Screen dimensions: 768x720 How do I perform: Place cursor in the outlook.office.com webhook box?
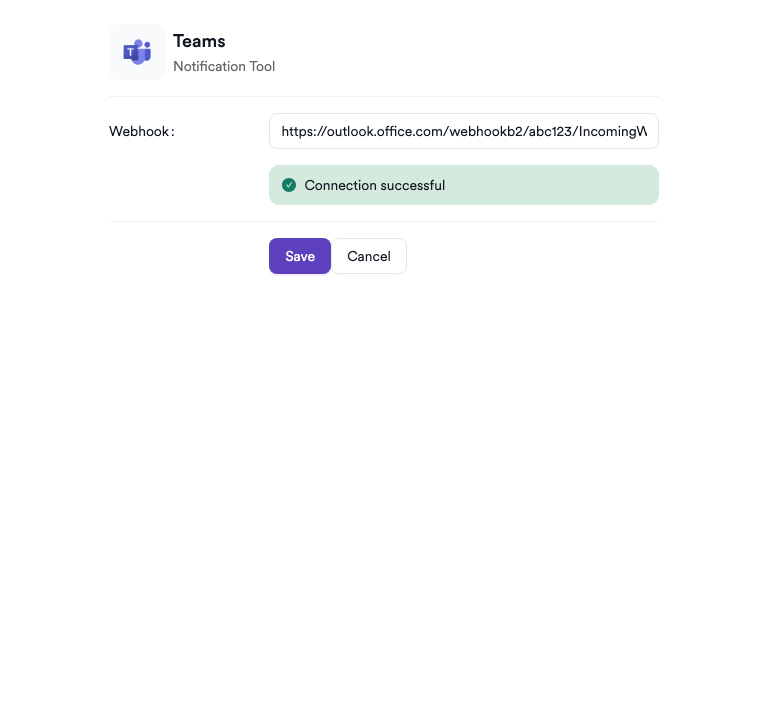tap(463, 131)
